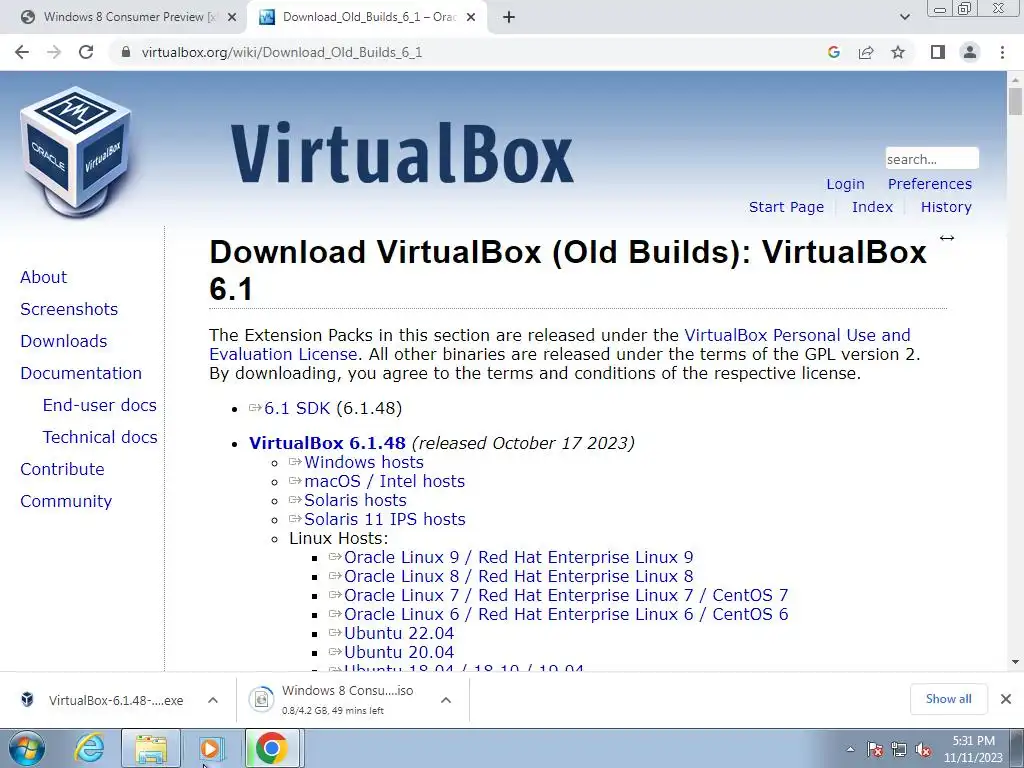
Task: Open Windows Media Player on taskbar
Action: 211,748
